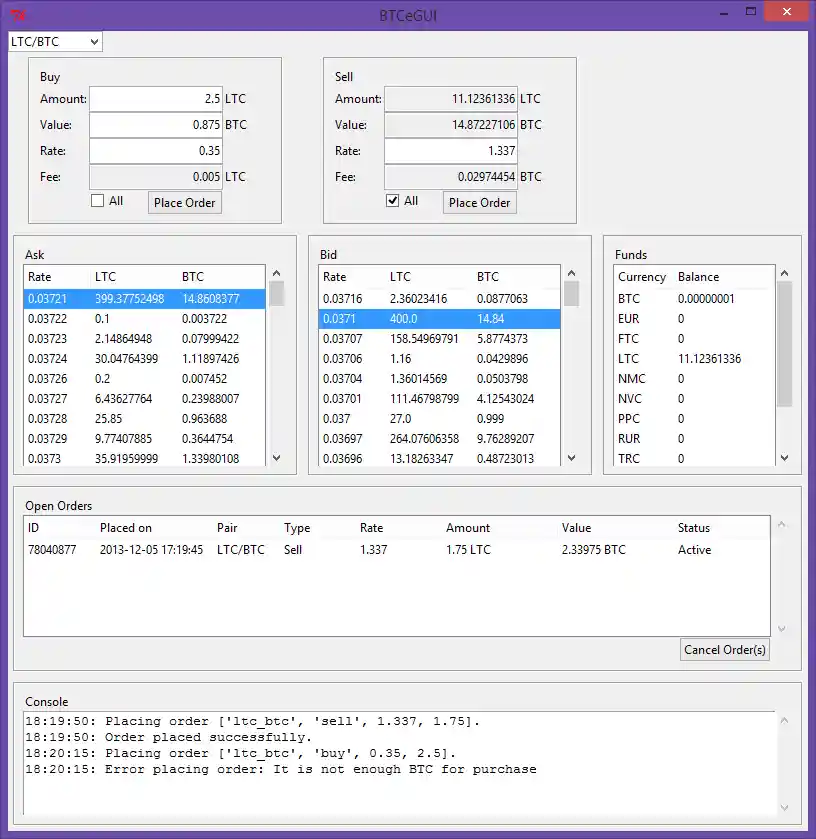The width and height of the screenshot is (816, 839).
Task: Click the Buy Rate input field
Action: pyautogui.click(x=156, y=151)
